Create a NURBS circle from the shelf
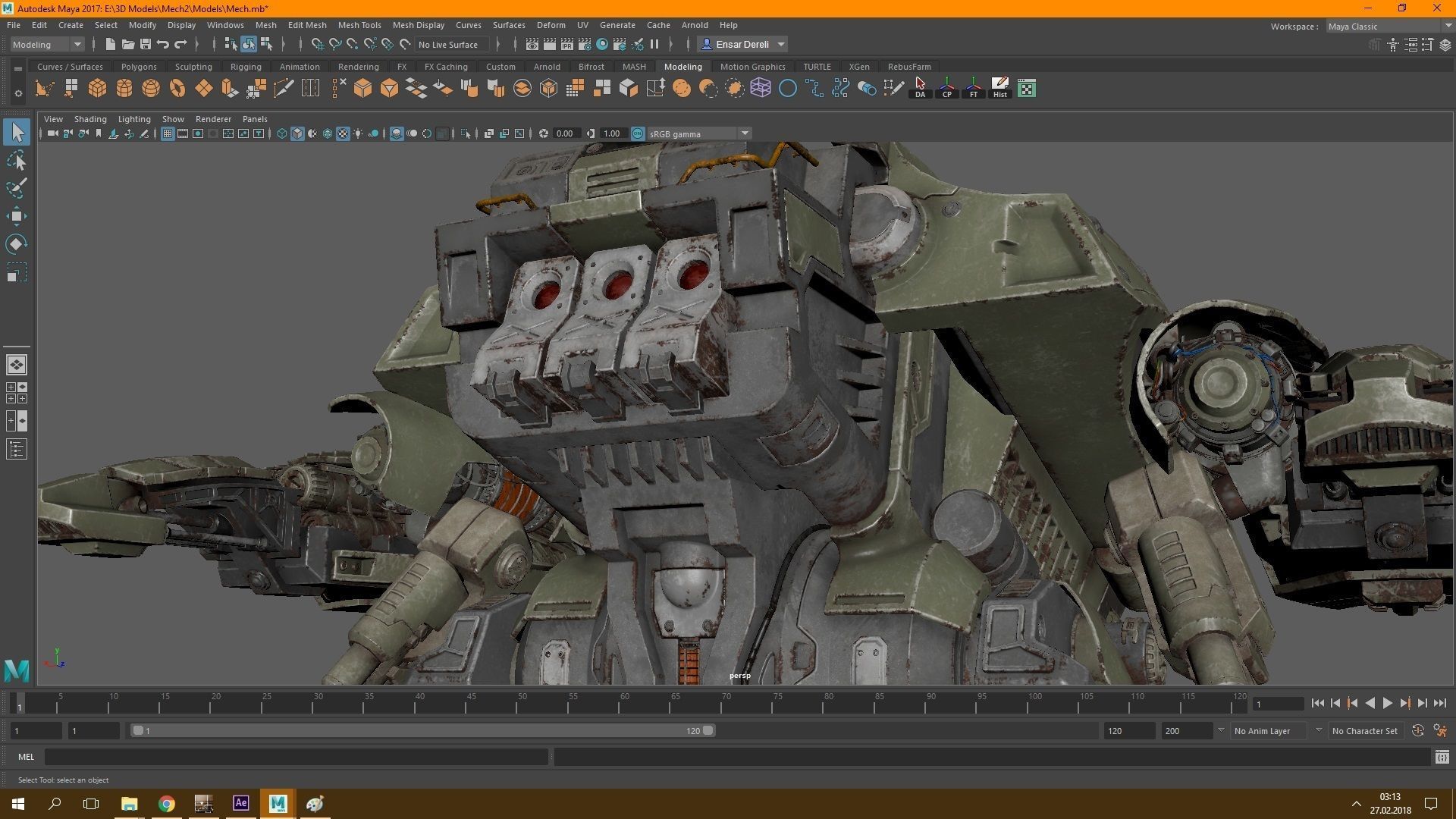Viewport: 1456px width, 819px height. click(788, 89)
